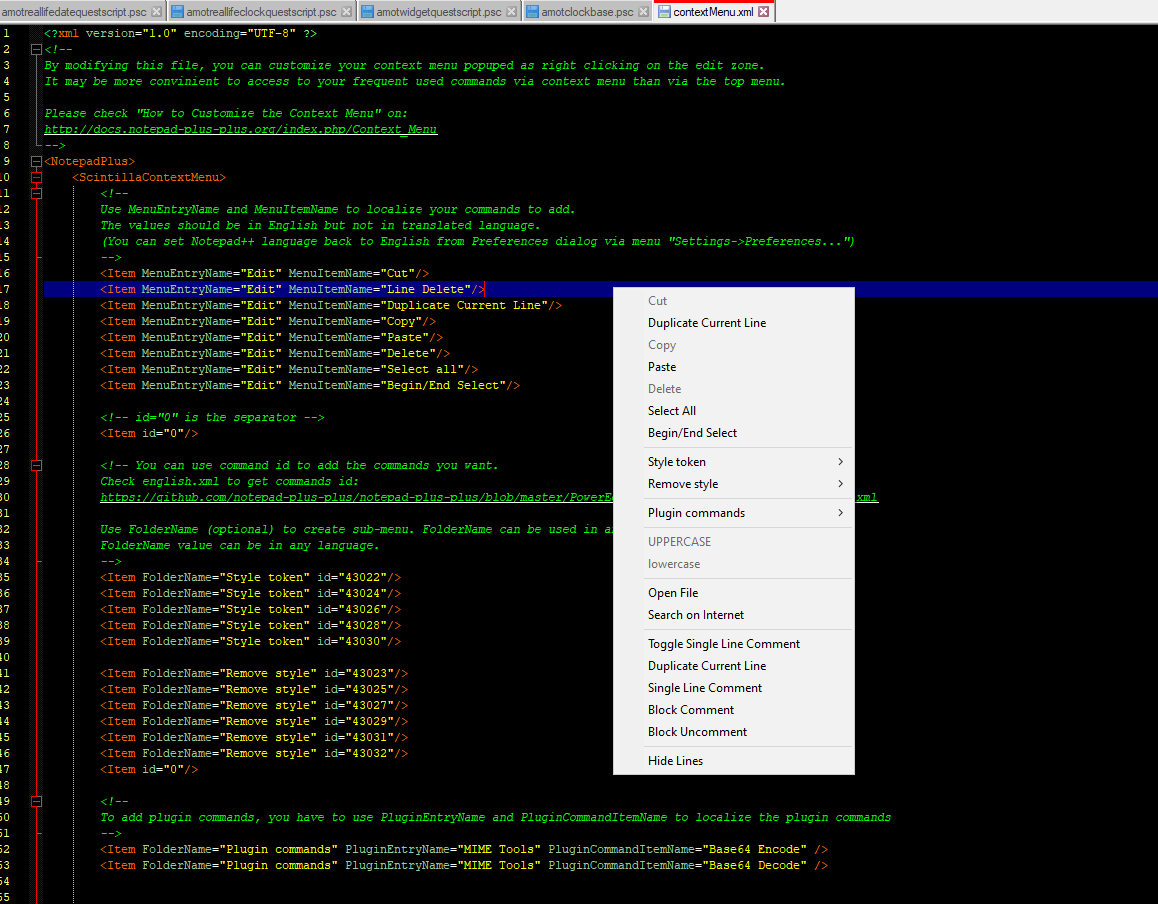1158x904 pixels.
Task: Click the Base64 Encode plugin command line
Action: (x=464, y=849)
